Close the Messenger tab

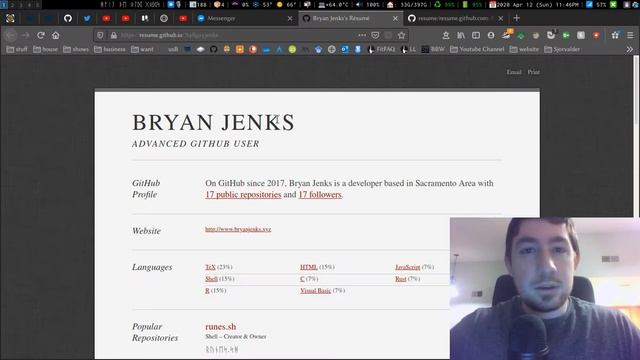[290, 18]
